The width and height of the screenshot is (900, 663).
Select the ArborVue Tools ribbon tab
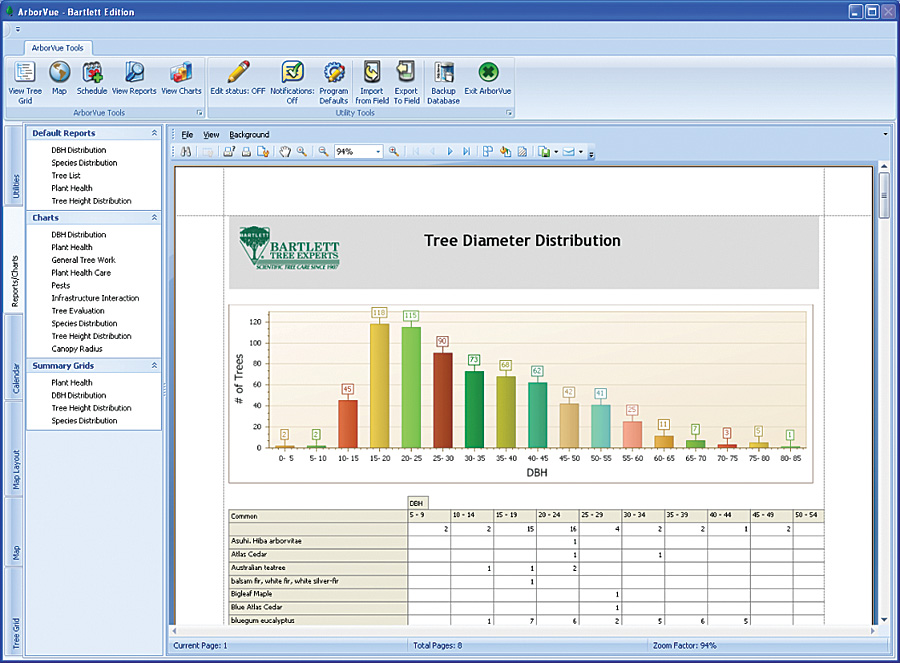[57, 48]
